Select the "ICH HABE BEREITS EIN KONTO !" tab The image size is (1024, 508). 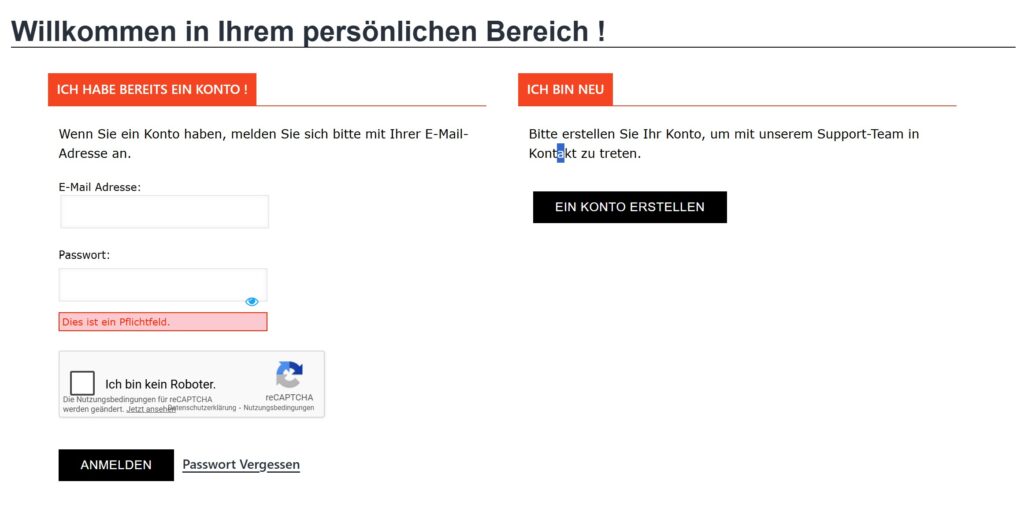[x=152, y=90]
